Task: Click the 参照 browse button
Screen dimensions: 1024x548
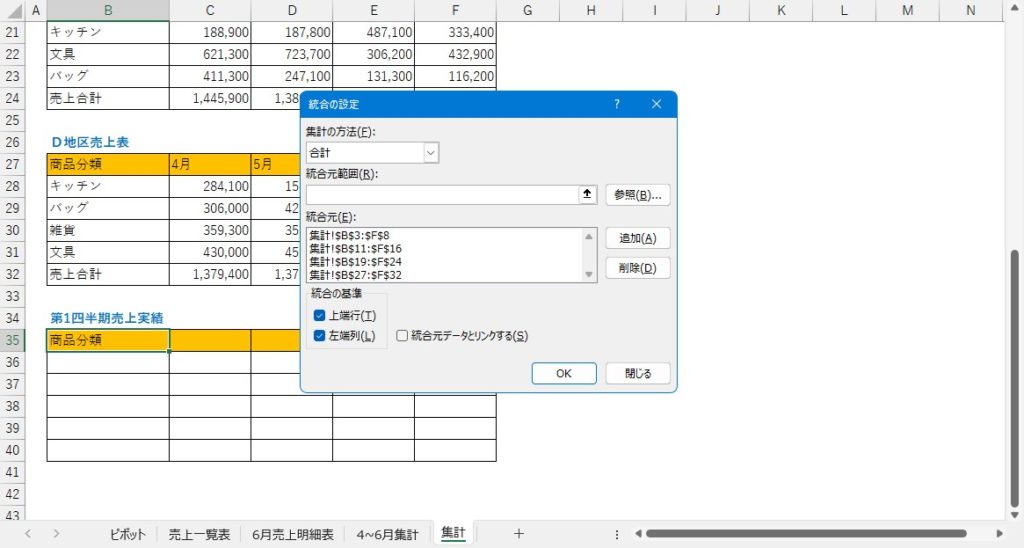Action: (x=637, y=195)
